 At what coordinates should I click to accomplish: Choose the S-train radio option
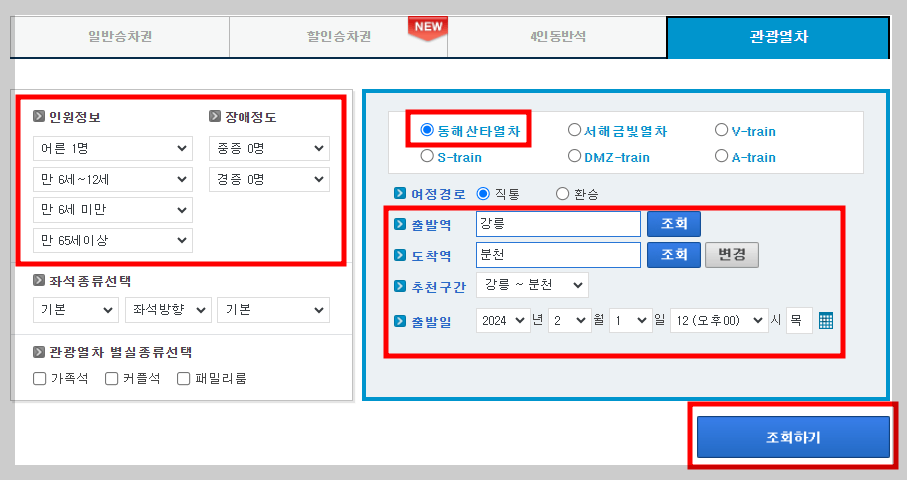point(427,156)
